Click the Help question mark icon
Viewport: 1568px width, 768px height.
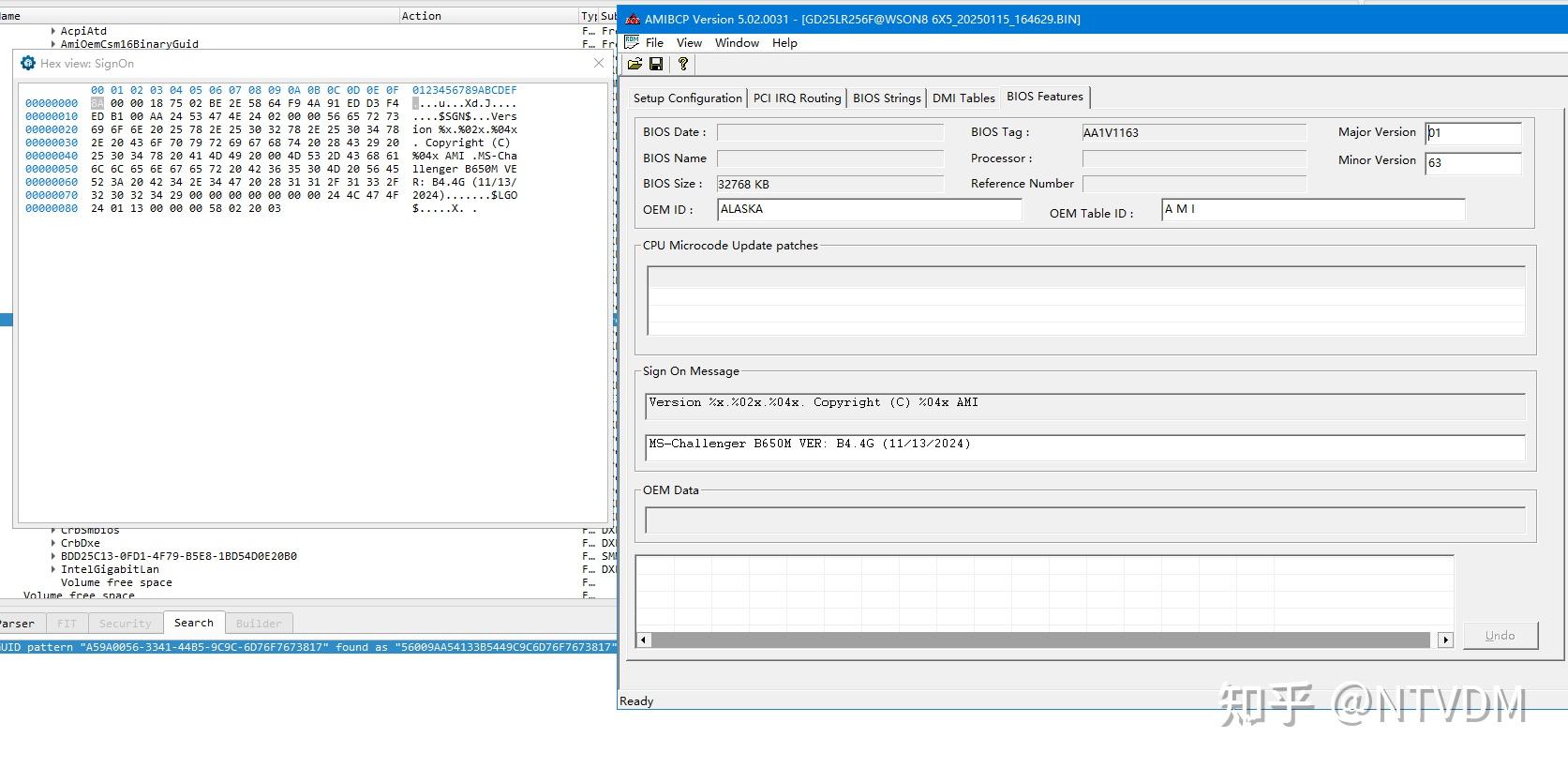683,64
